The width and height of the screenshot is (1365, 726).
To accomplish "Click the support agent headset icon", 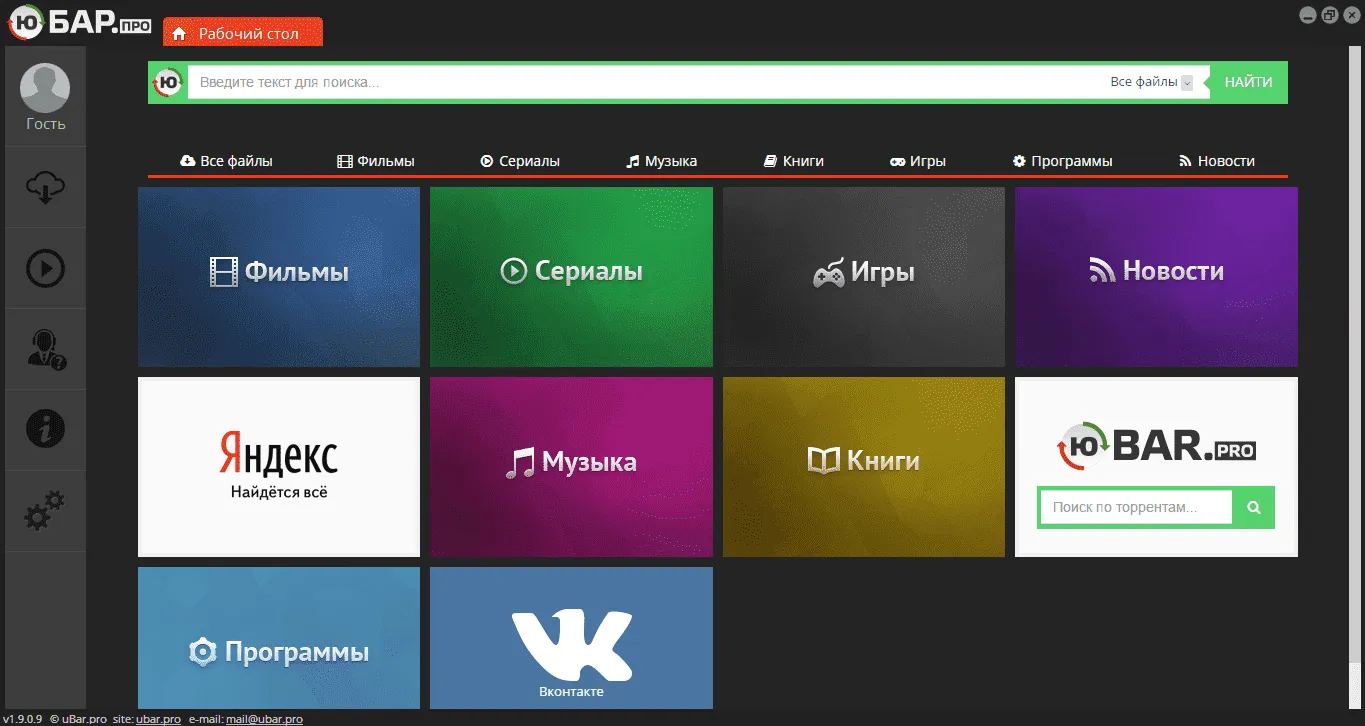I will [45, 349].
